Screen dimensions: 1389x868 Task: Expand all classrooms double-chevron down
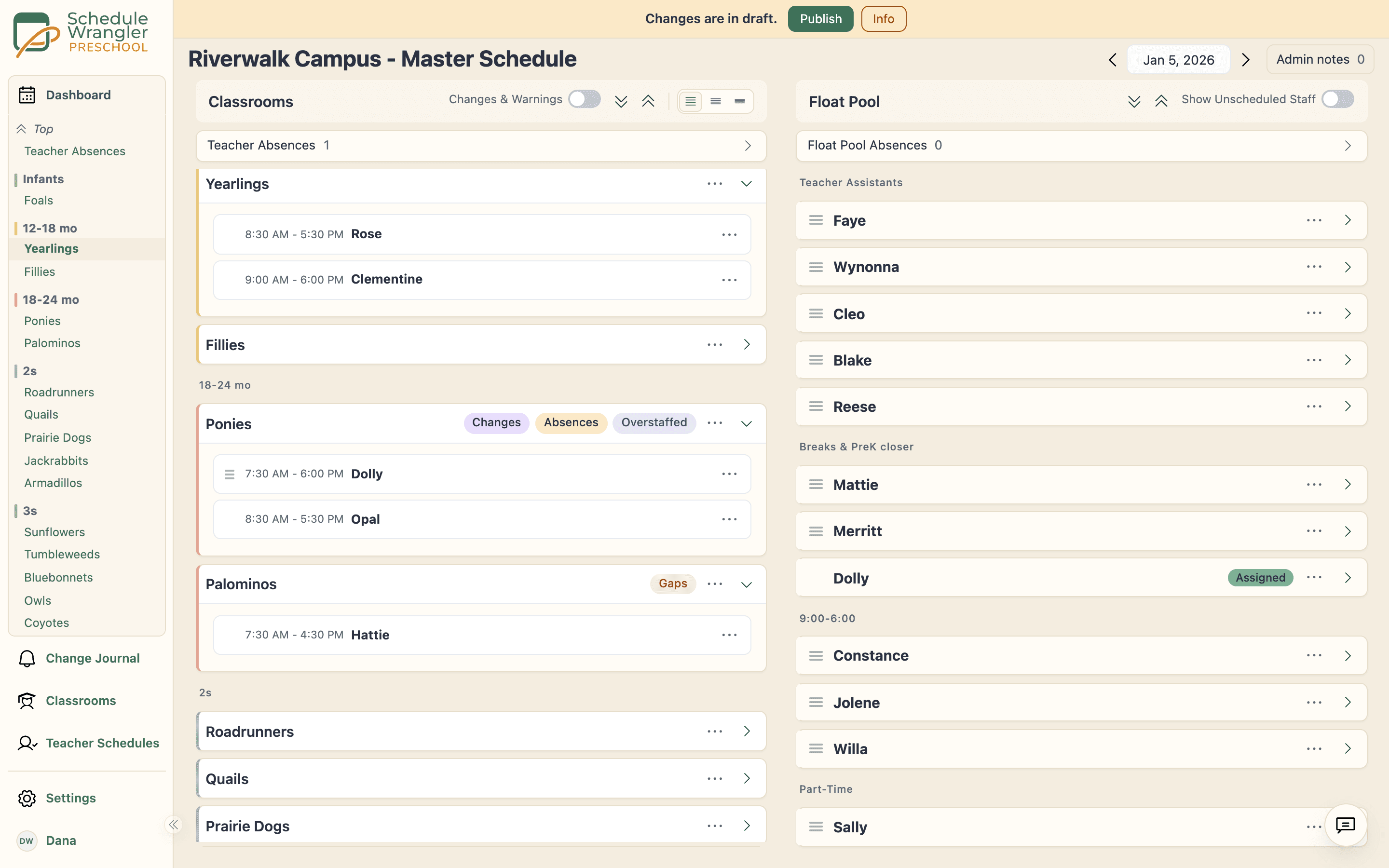621,102
